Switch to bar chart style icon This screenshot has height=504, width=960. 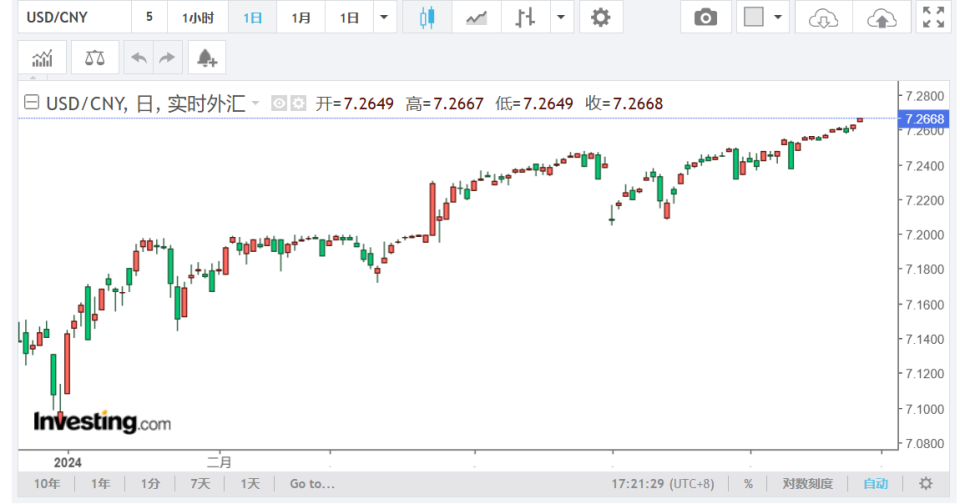[x=525, y=17]
